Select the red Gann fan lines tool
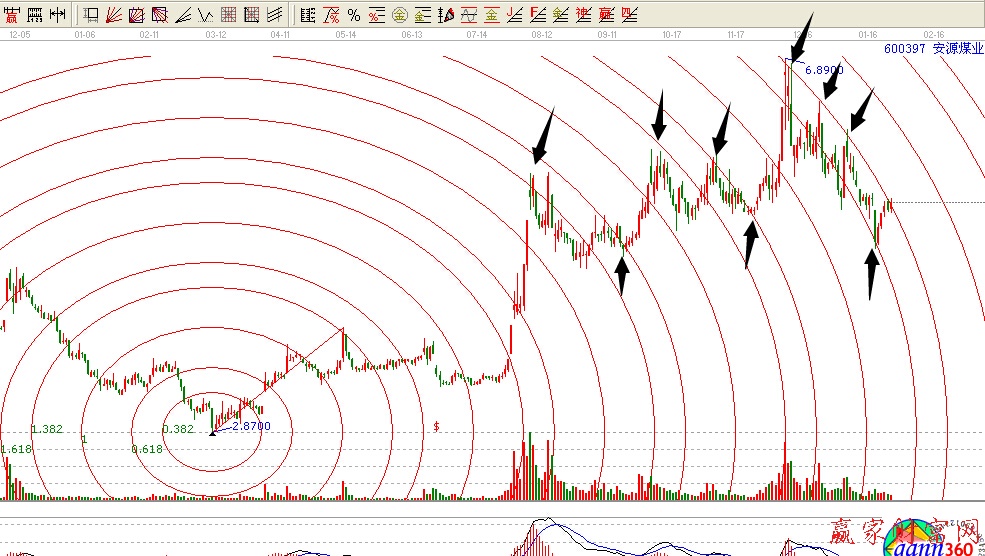The height and width of the screenshot is (556, 985). [x=113, y=15]
